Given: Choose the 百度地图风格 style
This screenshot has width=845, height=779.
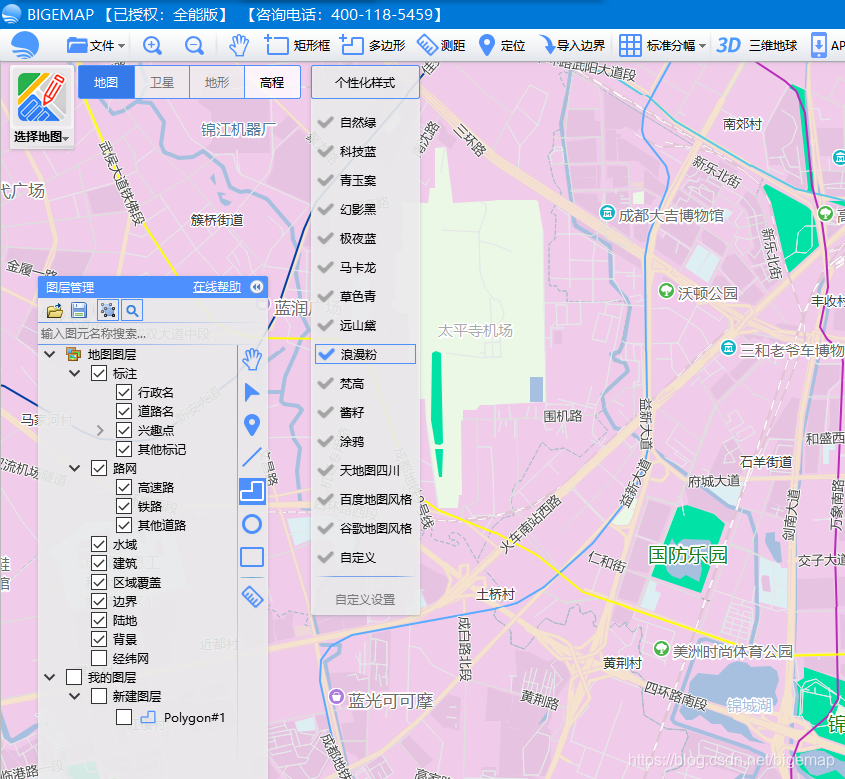Looking at the screenshot, I should coord(365,499).
